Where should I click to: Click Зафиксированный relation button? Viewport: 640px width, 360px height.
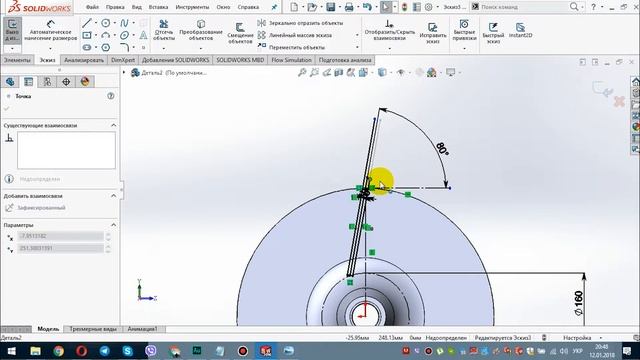pyautogui.click(x=36, y=208)
